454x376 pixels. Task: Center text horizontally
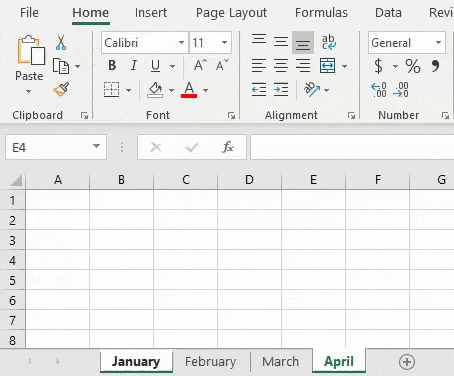pos(281,66)
